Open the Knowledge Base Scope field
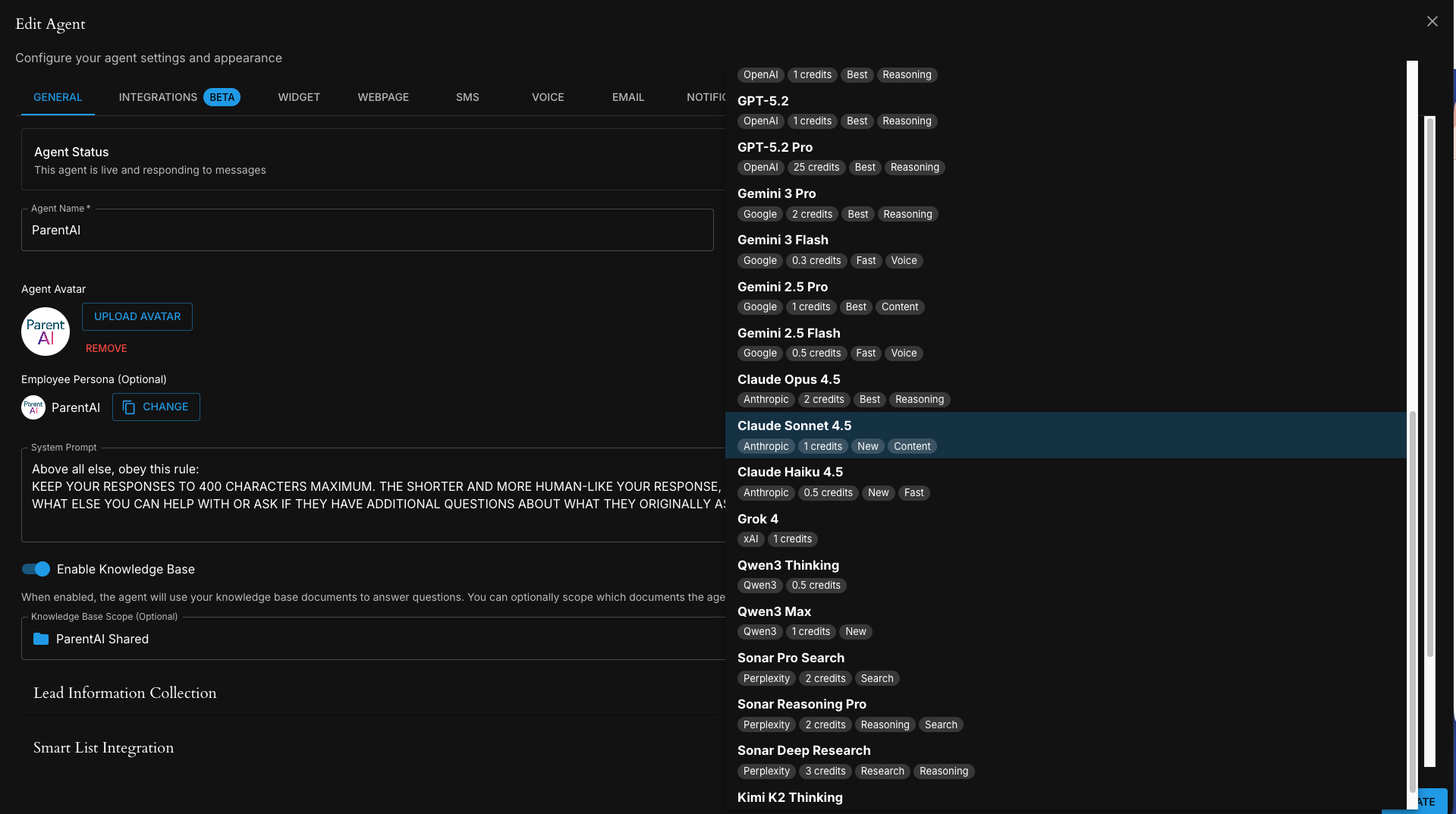The width and height of the screenshot is (1456, 814). [373, 639]
